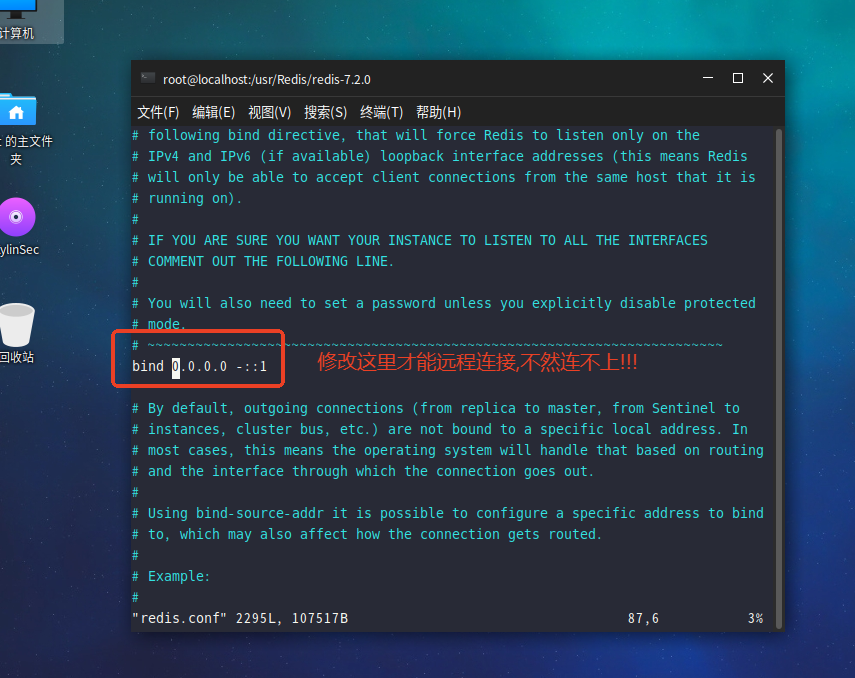Click the 87,6 line column indicator
This screenshot has height=678, width=855.
pos(644,618)
